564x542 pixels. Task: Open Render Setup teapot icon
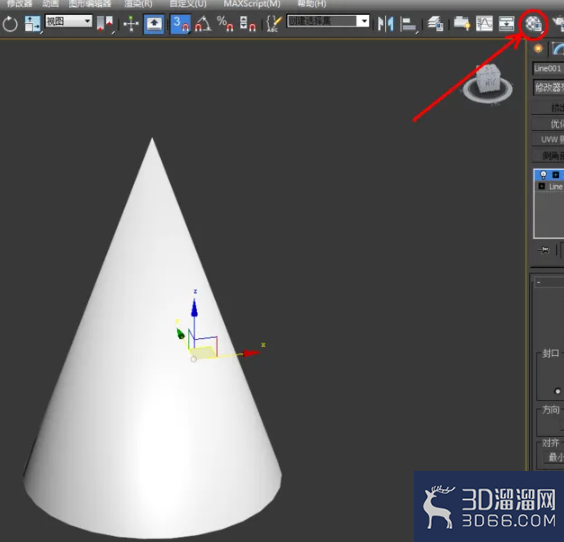(559, 24)
